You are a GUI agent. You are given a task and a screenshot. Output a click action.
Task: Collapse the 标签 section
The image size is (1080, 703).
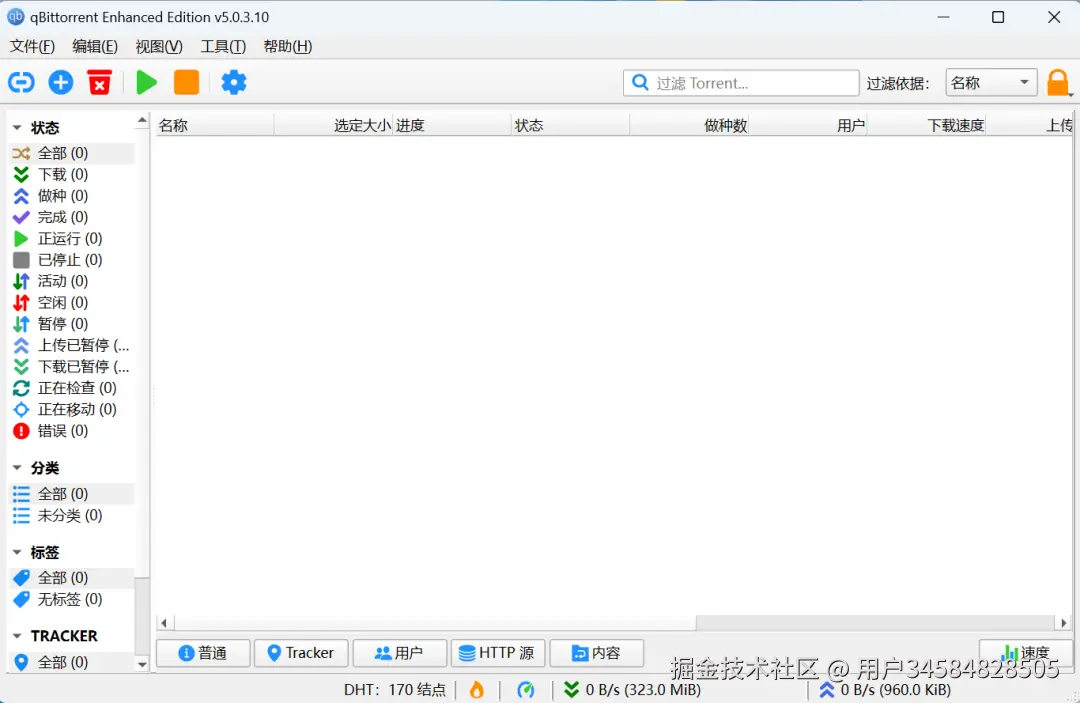tap(17, 552)
